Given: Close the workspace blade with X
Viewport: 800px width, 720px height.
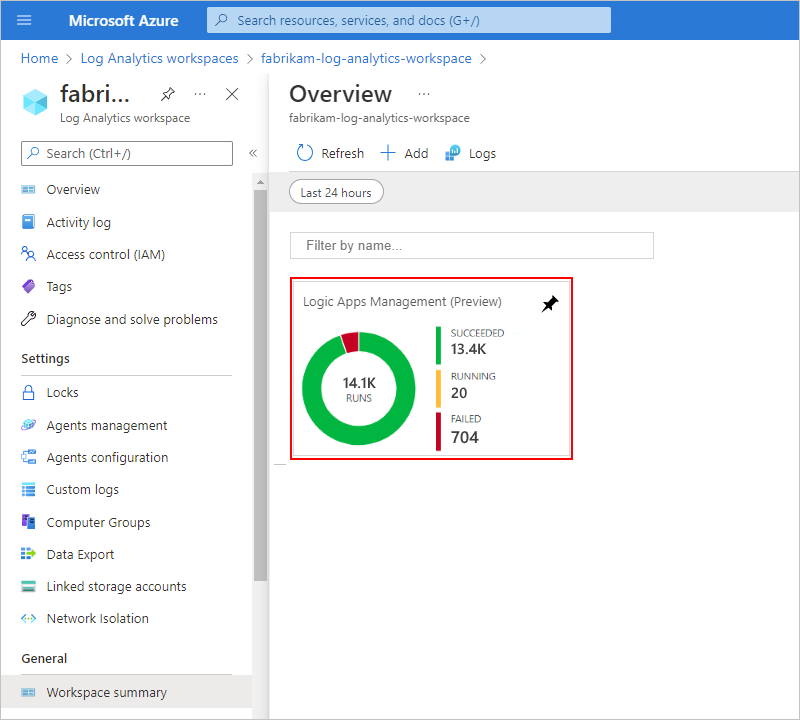Looking at the screenshot, I should point(232,94).
